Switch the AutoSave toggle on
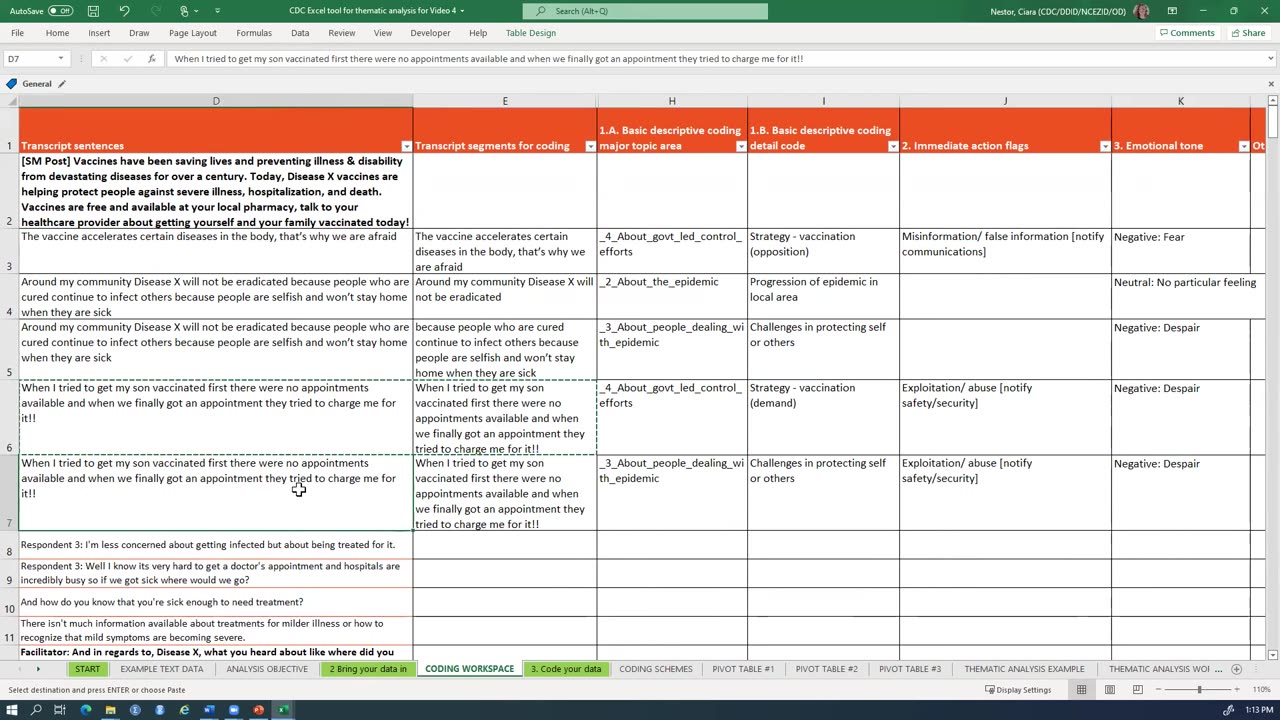The height and width of the screenshot is (720, 1280). 60,11
